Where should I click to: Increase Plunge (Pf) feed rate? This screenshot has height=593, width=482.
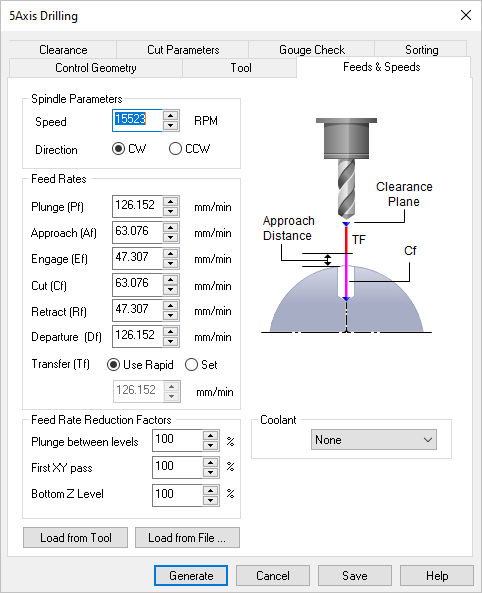click(171, 202)
